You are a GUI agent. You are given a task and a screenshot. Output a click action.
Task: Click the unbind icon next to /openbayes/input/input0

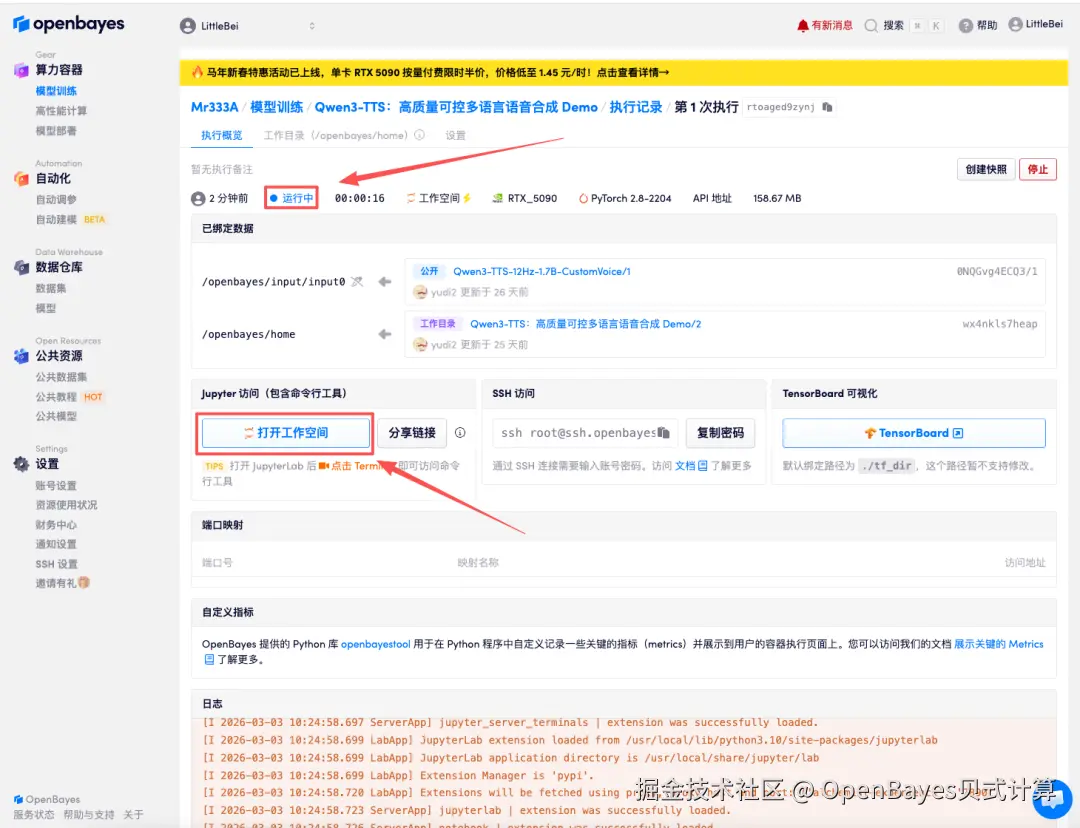point(357,282)
